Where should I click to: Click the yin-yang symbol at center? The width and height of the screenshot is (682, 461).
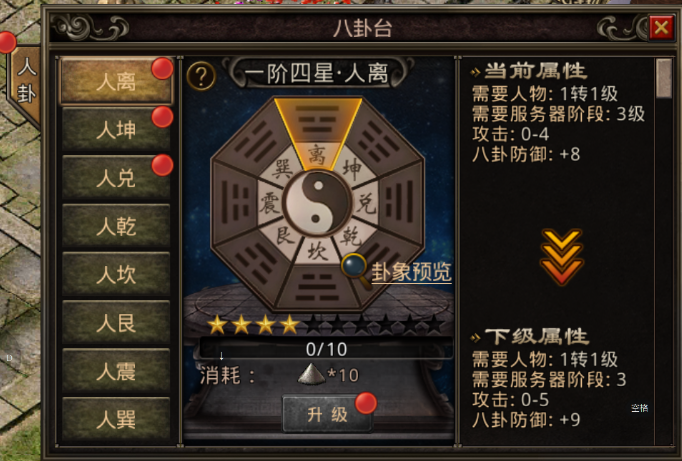tap(317, 202)
